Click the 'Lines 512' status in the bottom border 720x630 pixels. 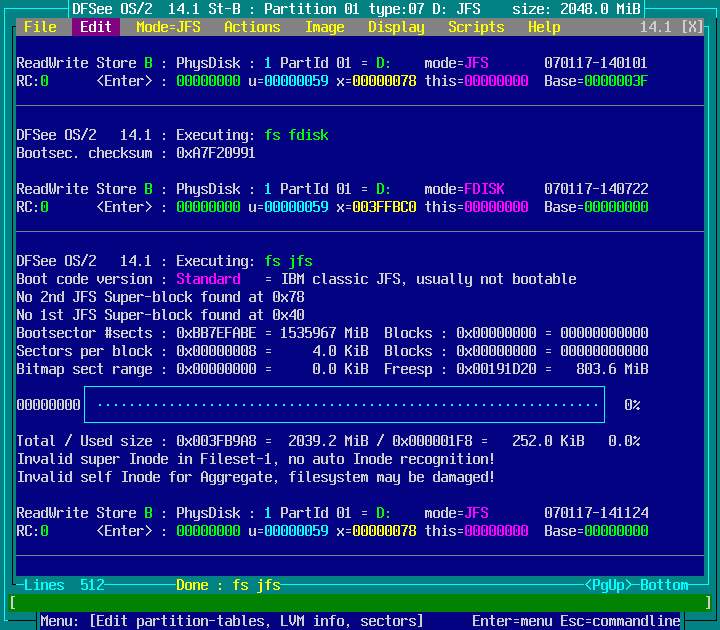64,585
